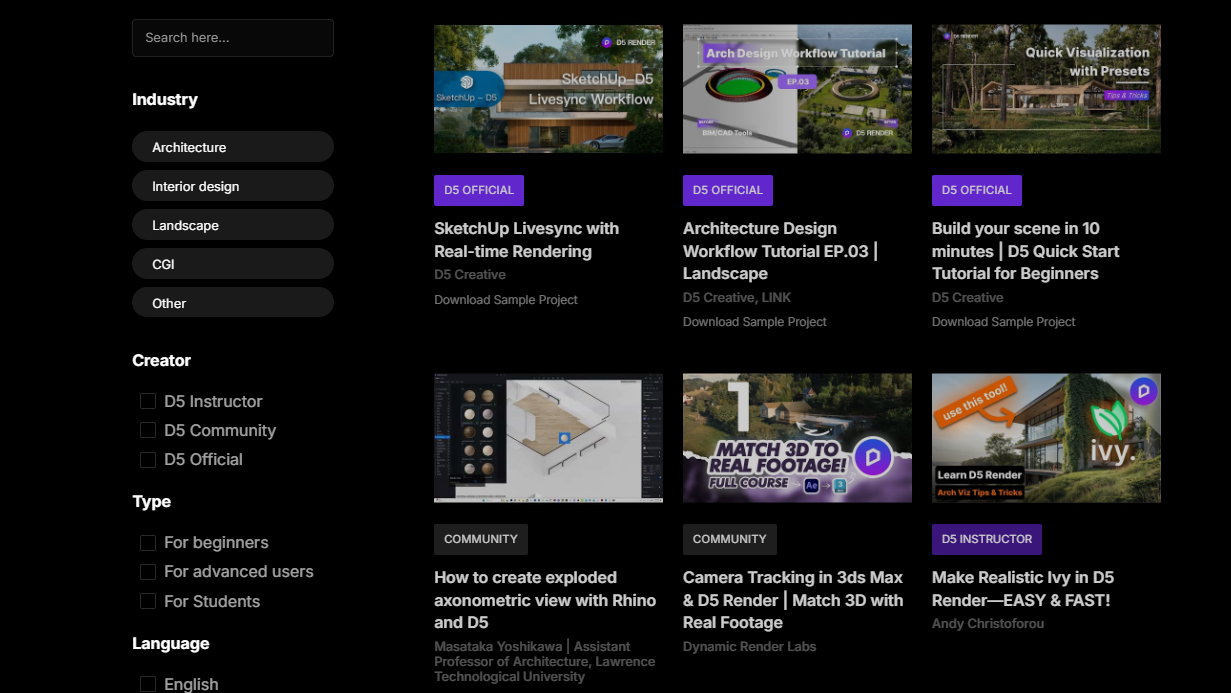Filter by Interior design industry
1231x693 pixels.
(233, 186)
